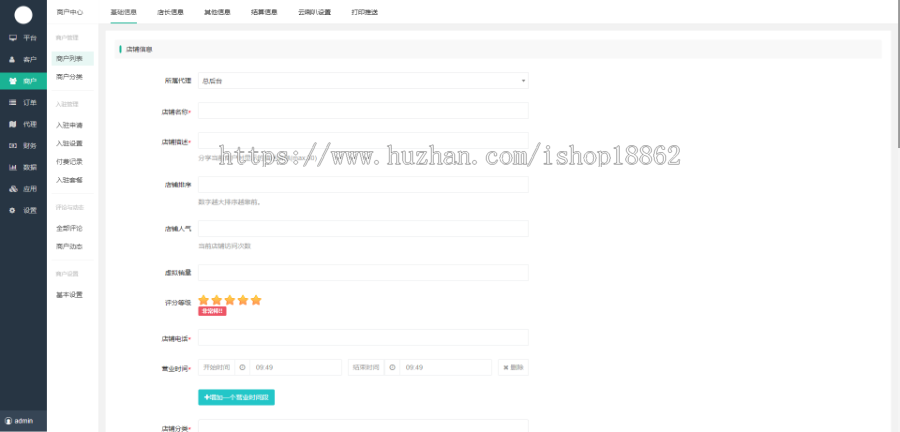Open the 代理 map icon in sidebar
This screenshot has height=432, width=900.
(x=13, y=124)
